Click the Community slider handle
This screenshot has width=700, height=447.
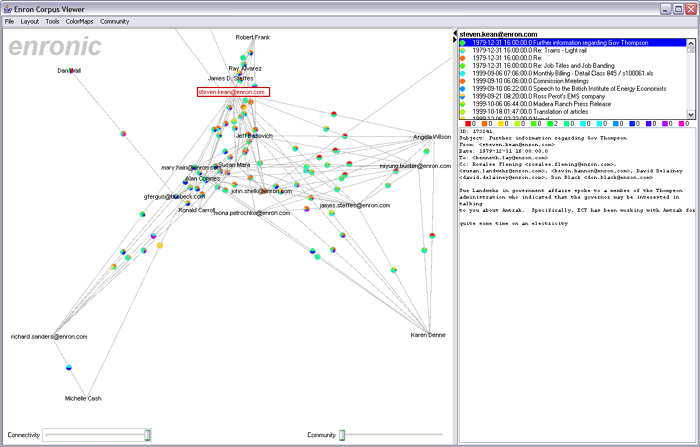(342, 435)
